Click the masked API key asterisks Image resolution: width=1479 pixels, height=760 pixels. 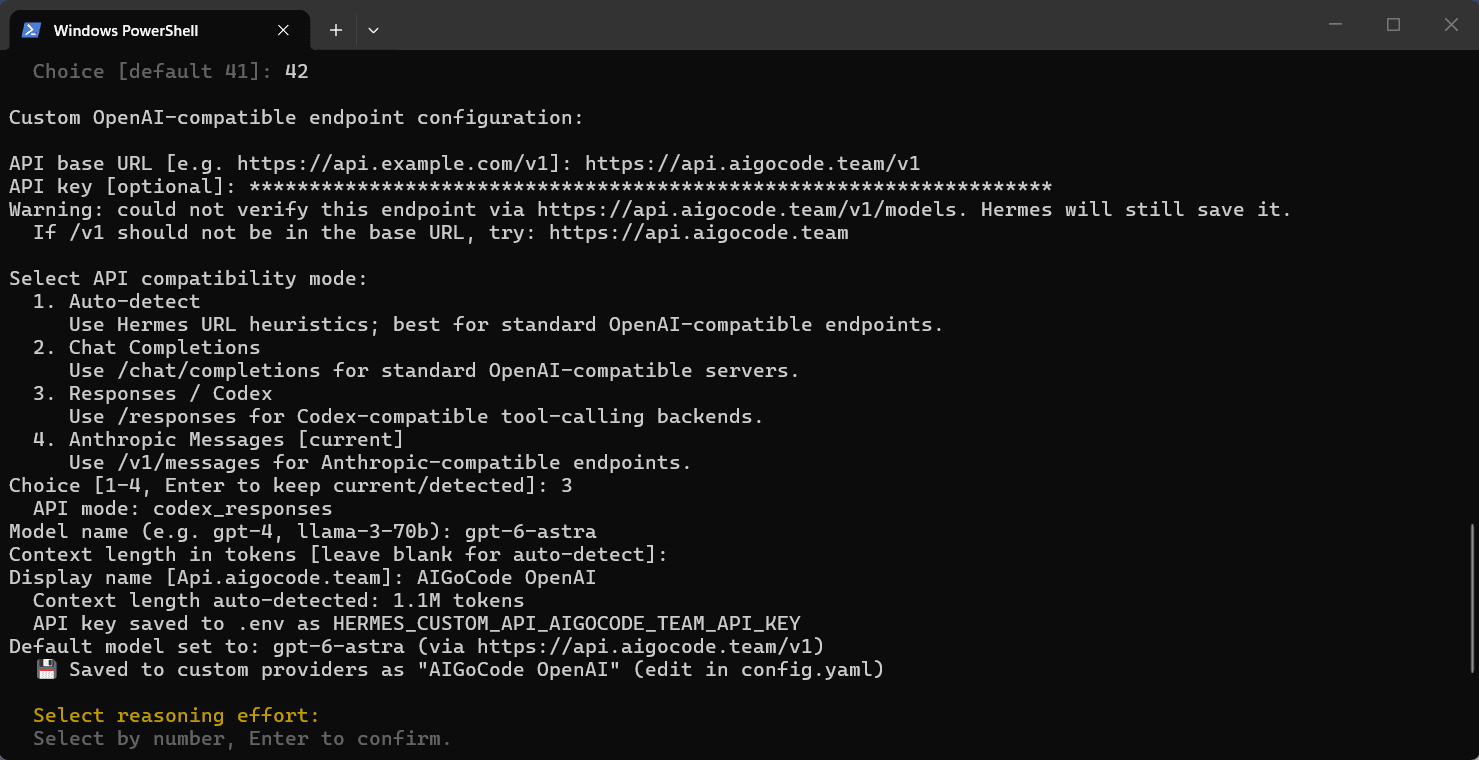(650, 186)
